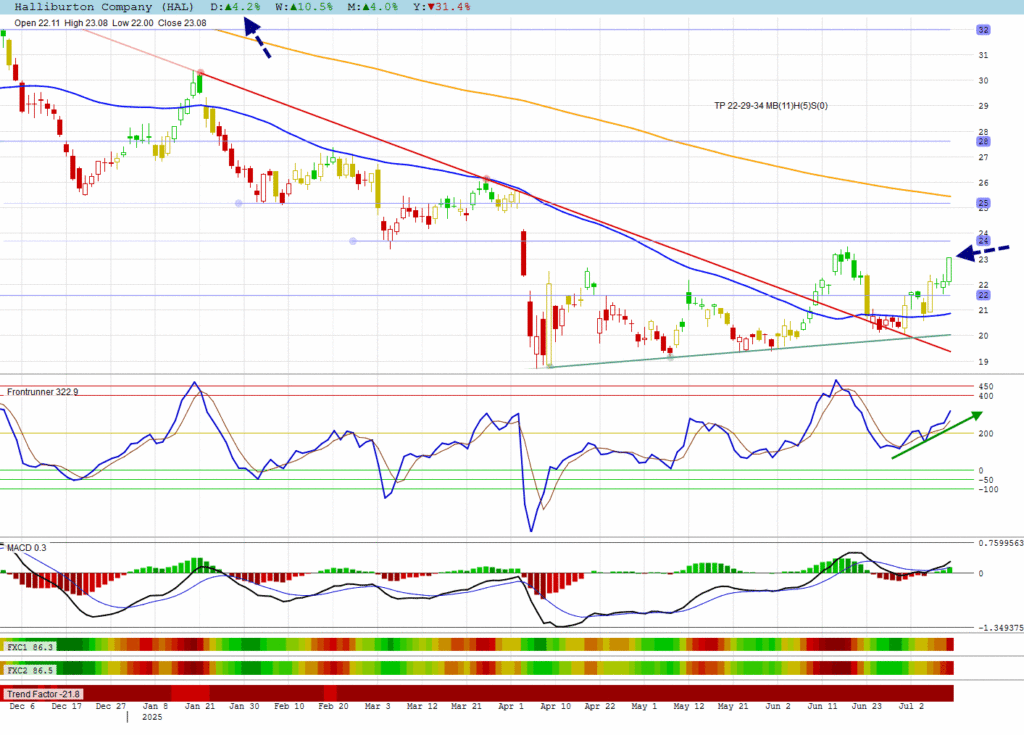
Task: Select the blue 22 price level tag
Action: pyautogui.click(x=983, y=295)
